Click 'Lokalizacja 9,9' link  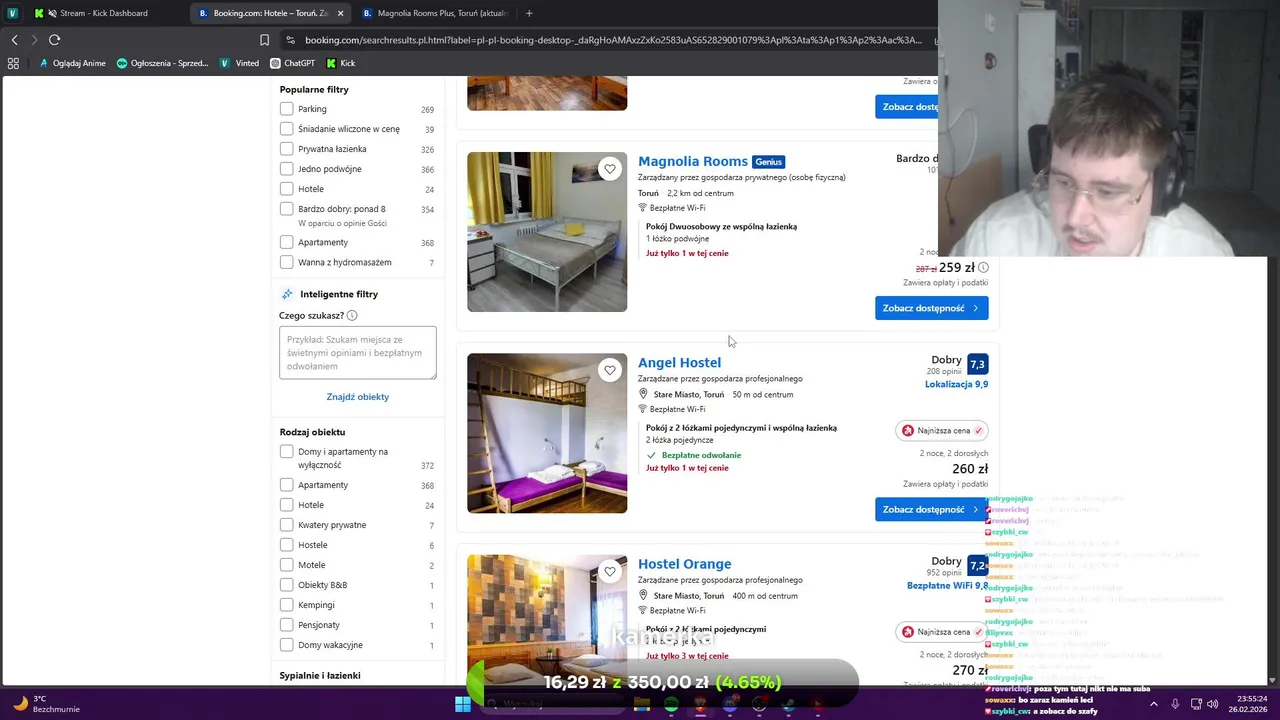point(956,385)
